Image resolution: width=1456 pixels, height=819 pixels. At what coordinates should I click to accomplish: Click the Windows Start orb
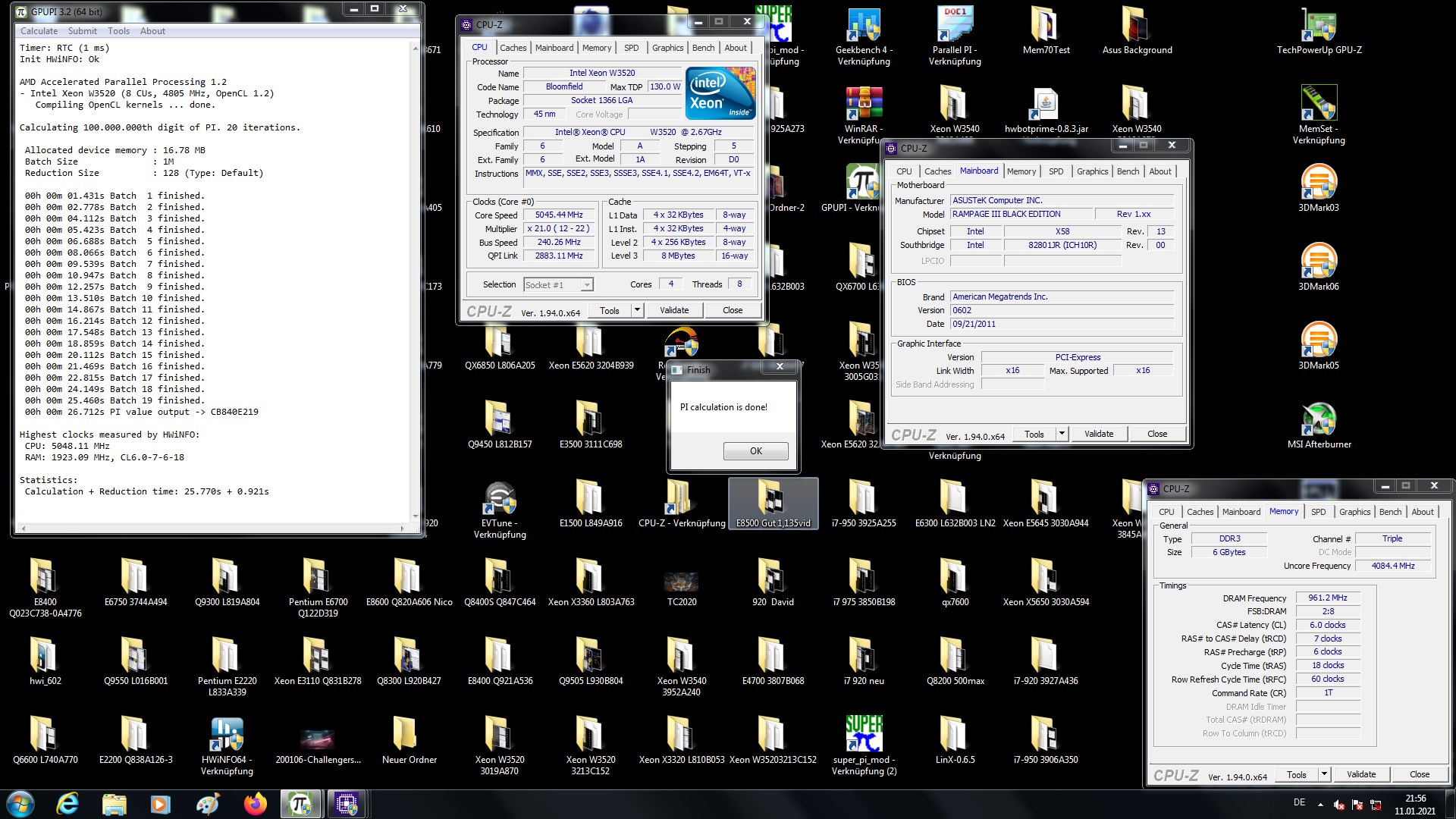[20, 804]
